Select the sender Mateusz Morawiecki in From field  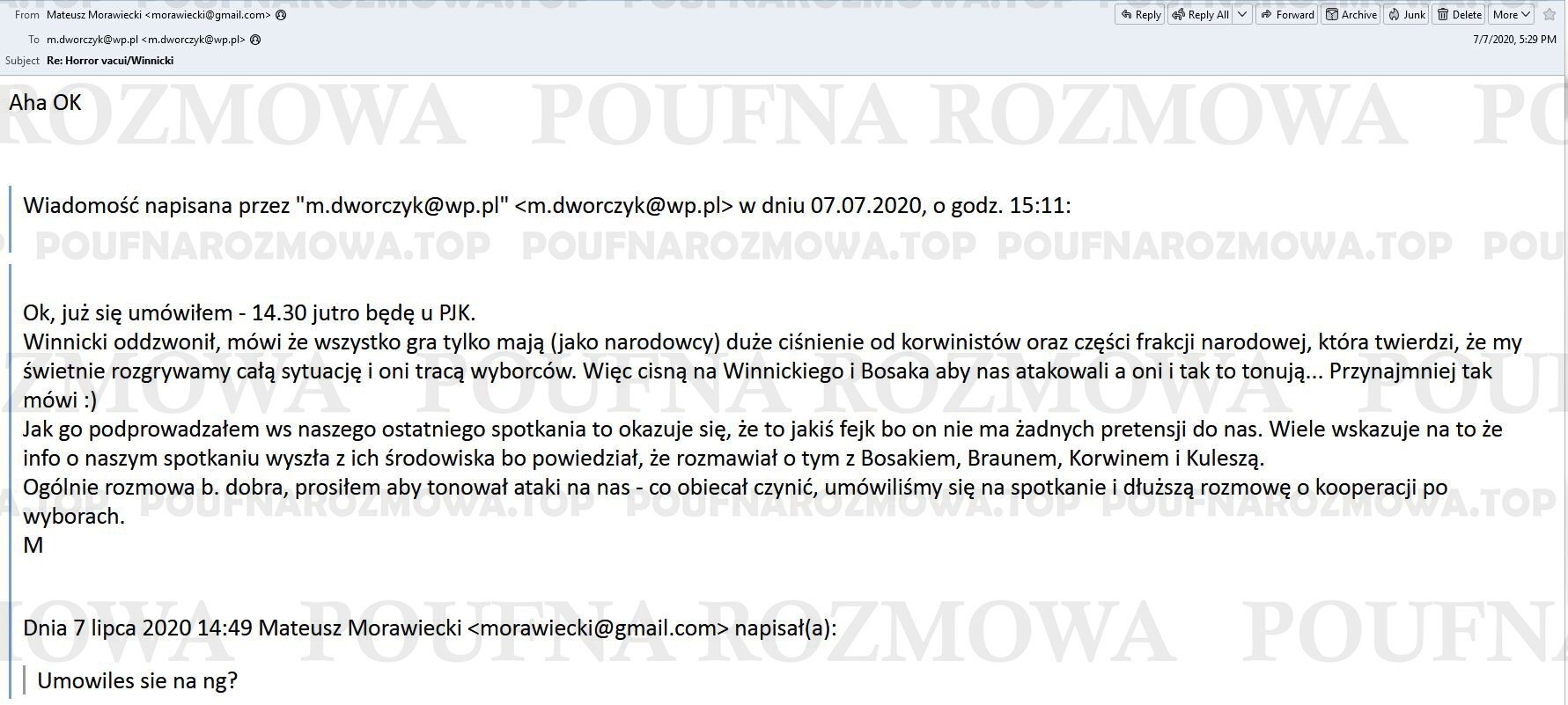click(x=158, y=15)
